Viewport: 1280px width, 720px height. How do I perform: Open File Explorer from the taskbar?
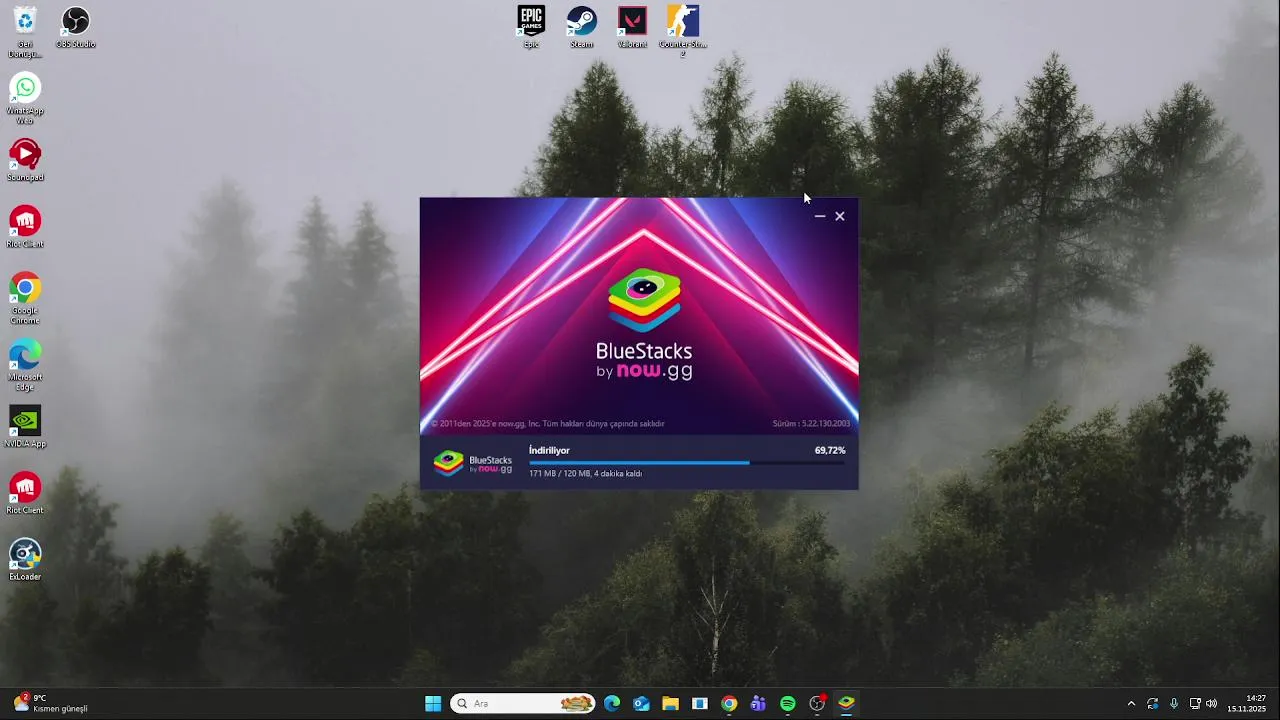coord(670,704)
